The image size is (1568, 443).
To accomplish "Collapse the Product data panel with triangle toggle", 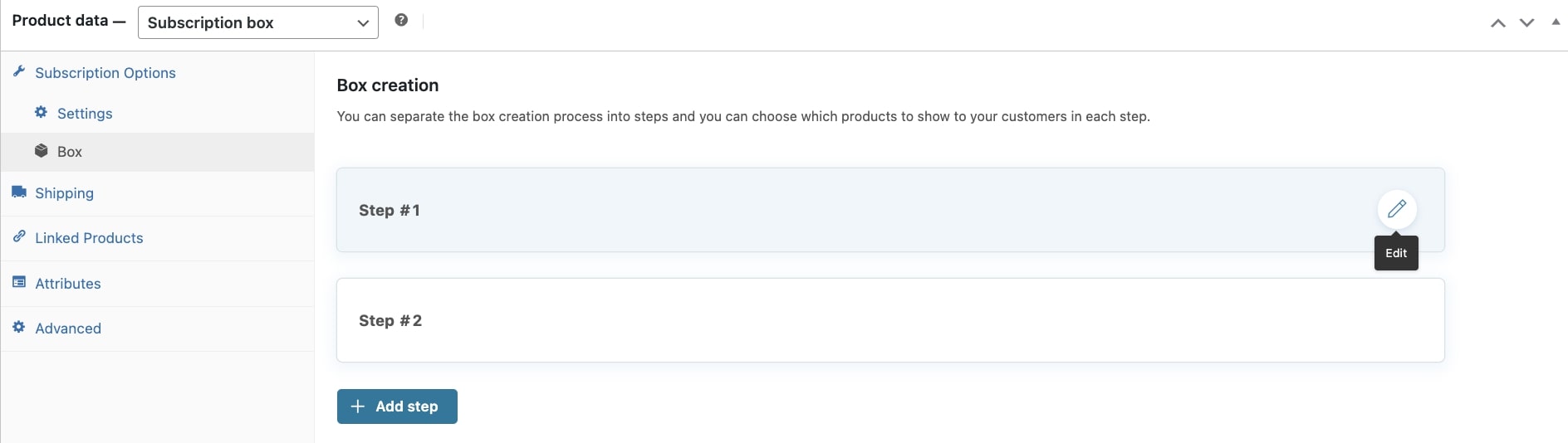I will point(1556,22).
